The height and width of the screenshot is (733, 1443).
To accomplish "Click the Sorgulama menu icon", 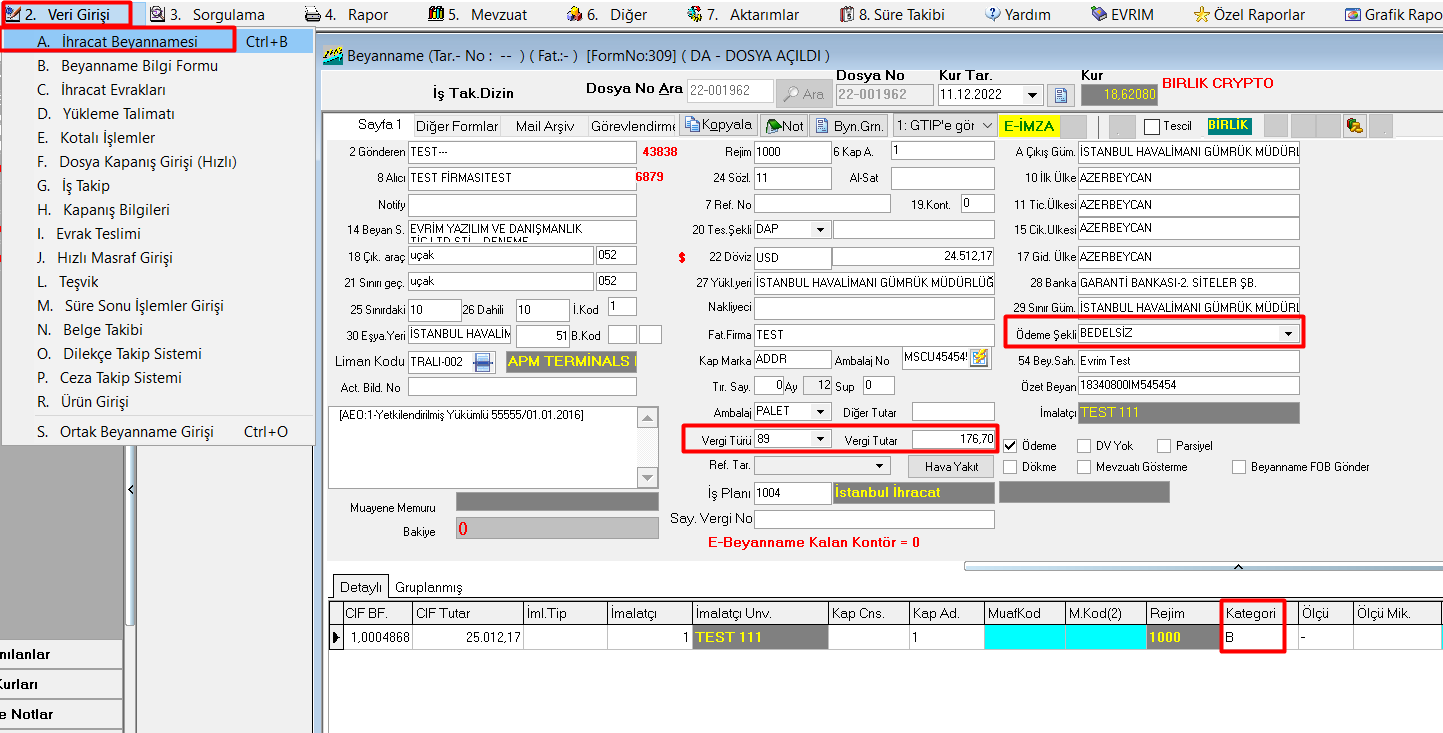I will tap(157, 14).
